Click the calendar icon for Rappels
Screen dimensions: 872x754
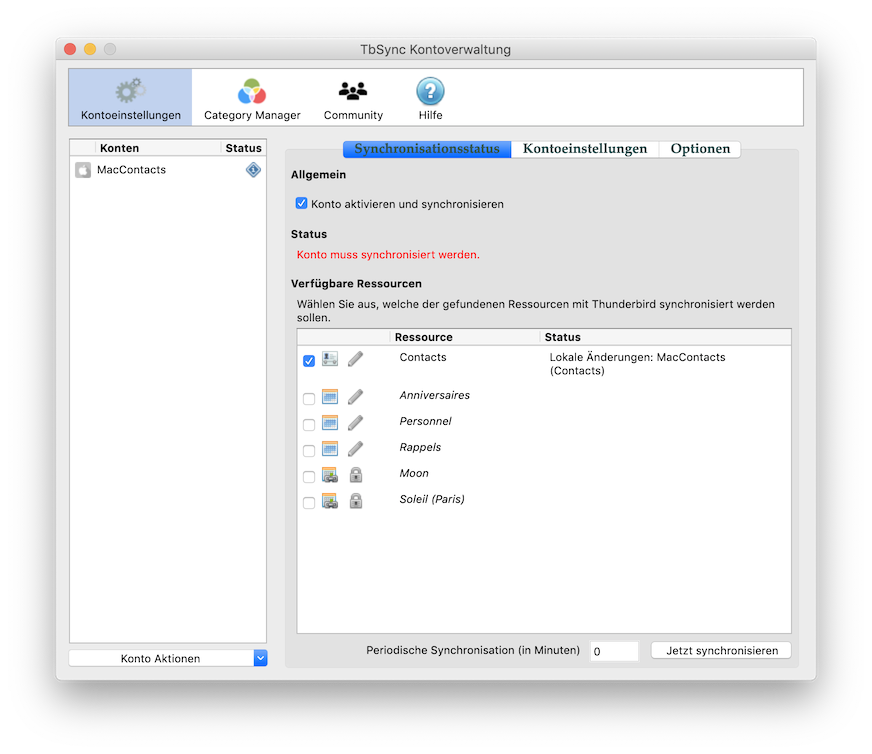point(330,448)
